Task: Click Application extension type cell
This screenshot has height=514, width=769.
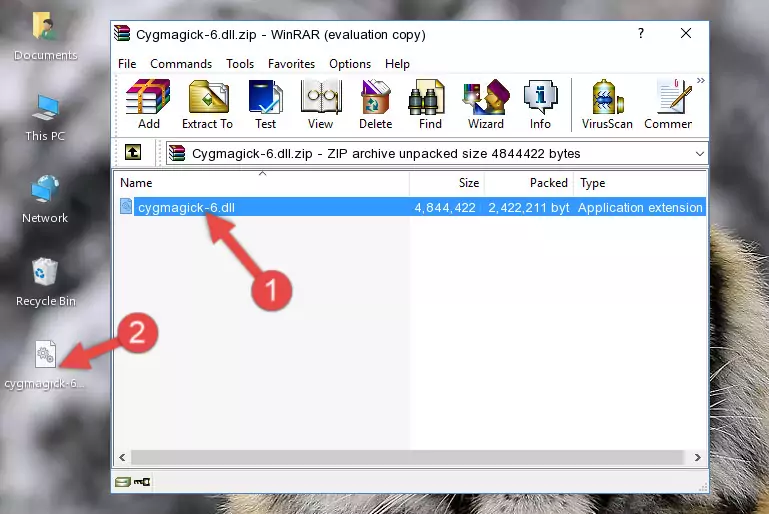Action: (x=640, y=207)
